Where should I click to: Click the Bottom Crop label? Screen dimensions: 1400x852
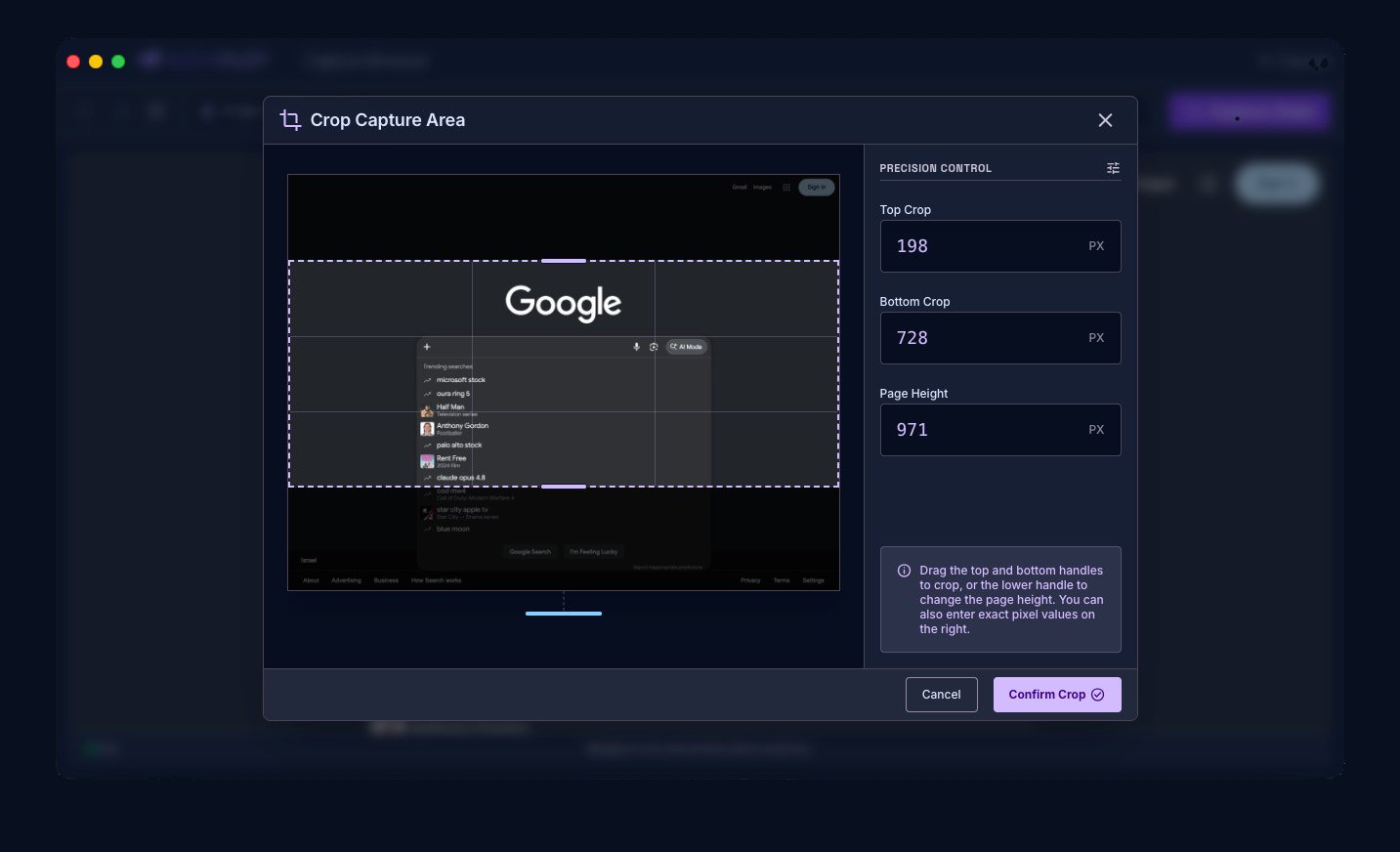[x=914, y=302]
